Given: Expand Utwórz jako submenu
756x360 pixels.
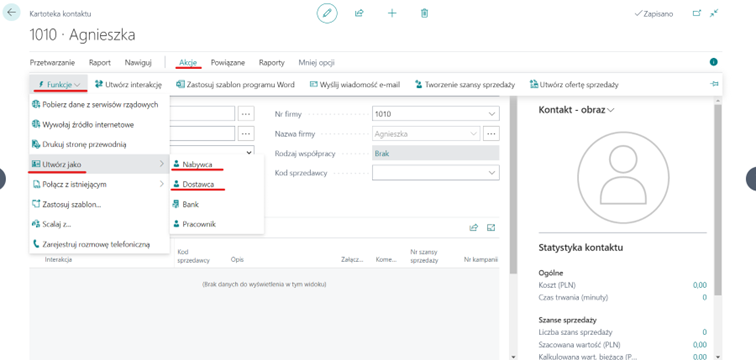Looking at the screenshot, I should coord(99,164).
